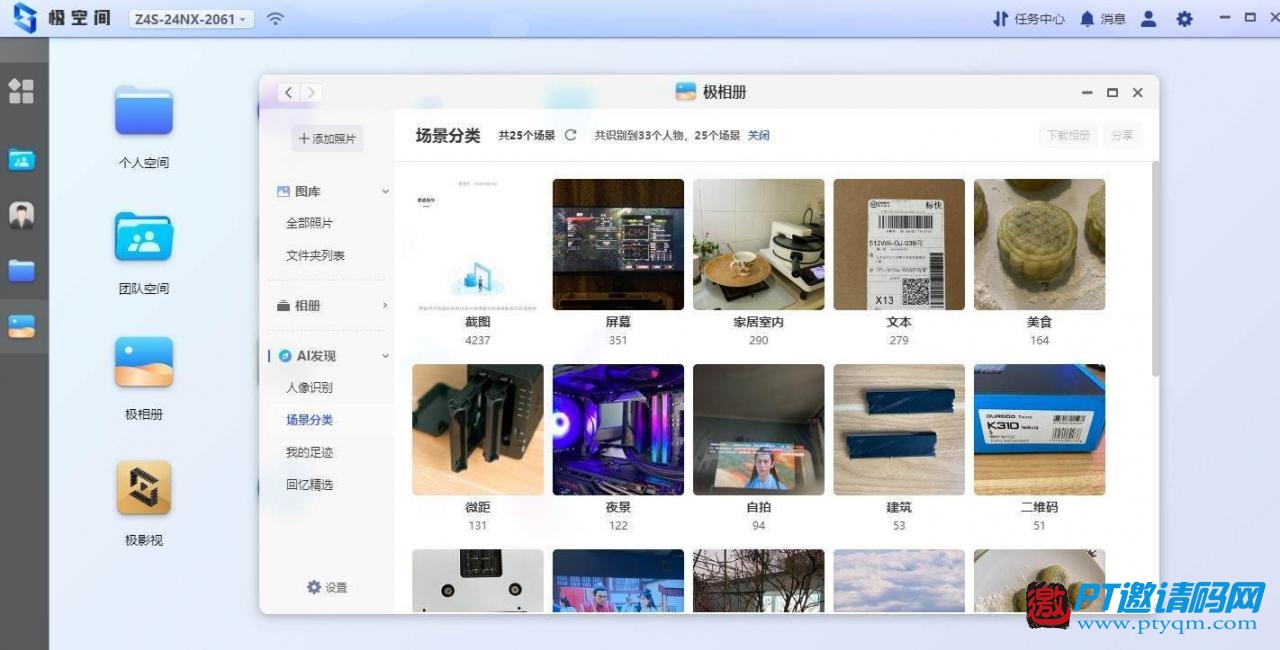Select 人像识别 in the sidebar
This screenshot has width=1280, height=650.
pyautogui.click(x=309, y=387)
